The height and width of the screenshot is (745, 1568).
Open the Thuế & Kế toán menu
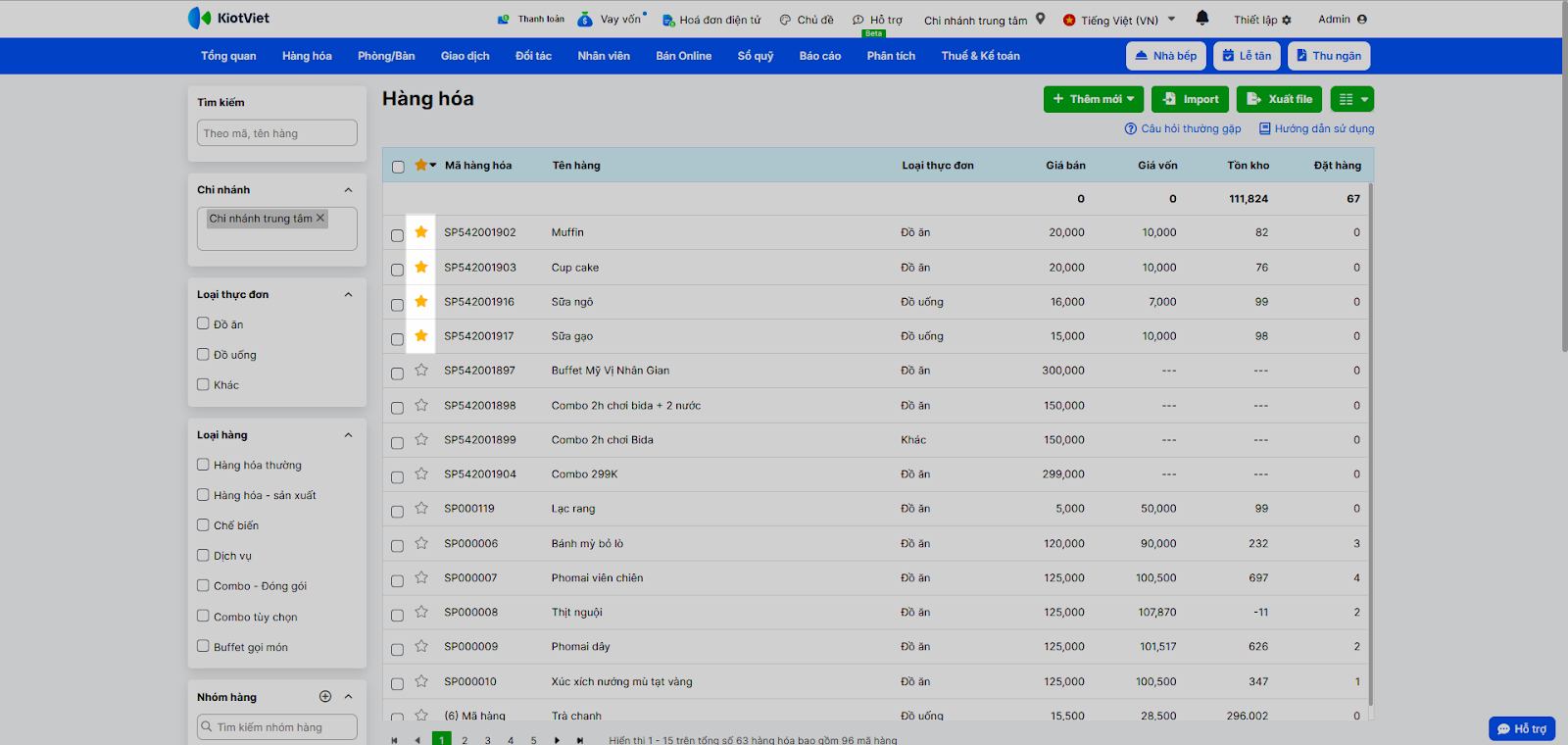(981, 56)
